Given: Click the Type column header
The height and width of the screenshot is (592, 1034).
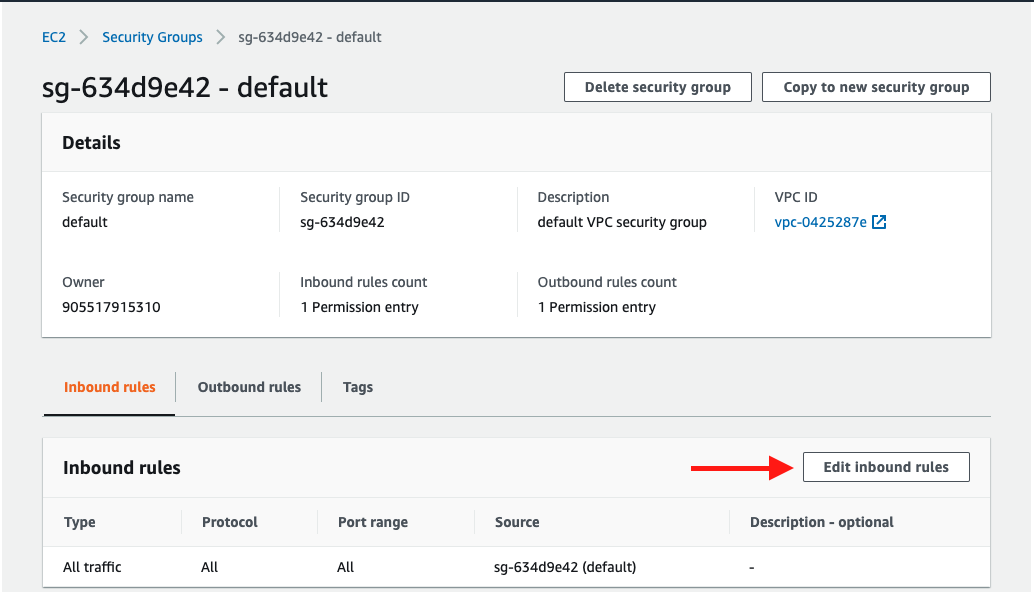Looking at the screenshot, I should click(80, 522).
